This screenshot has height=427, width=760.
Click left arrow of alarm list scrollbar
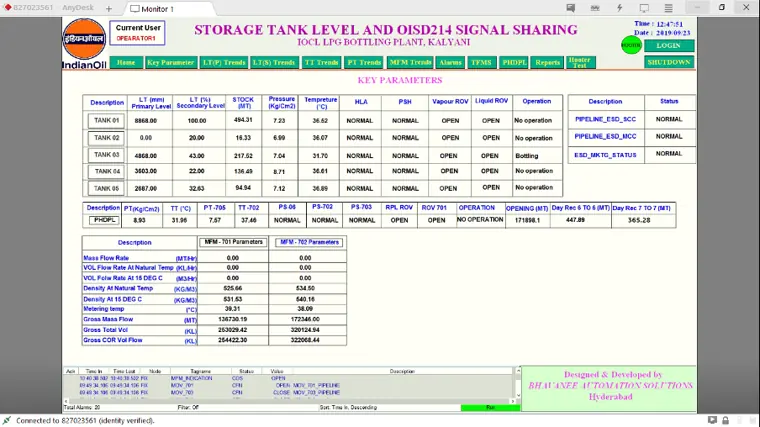tap(66, 401)
